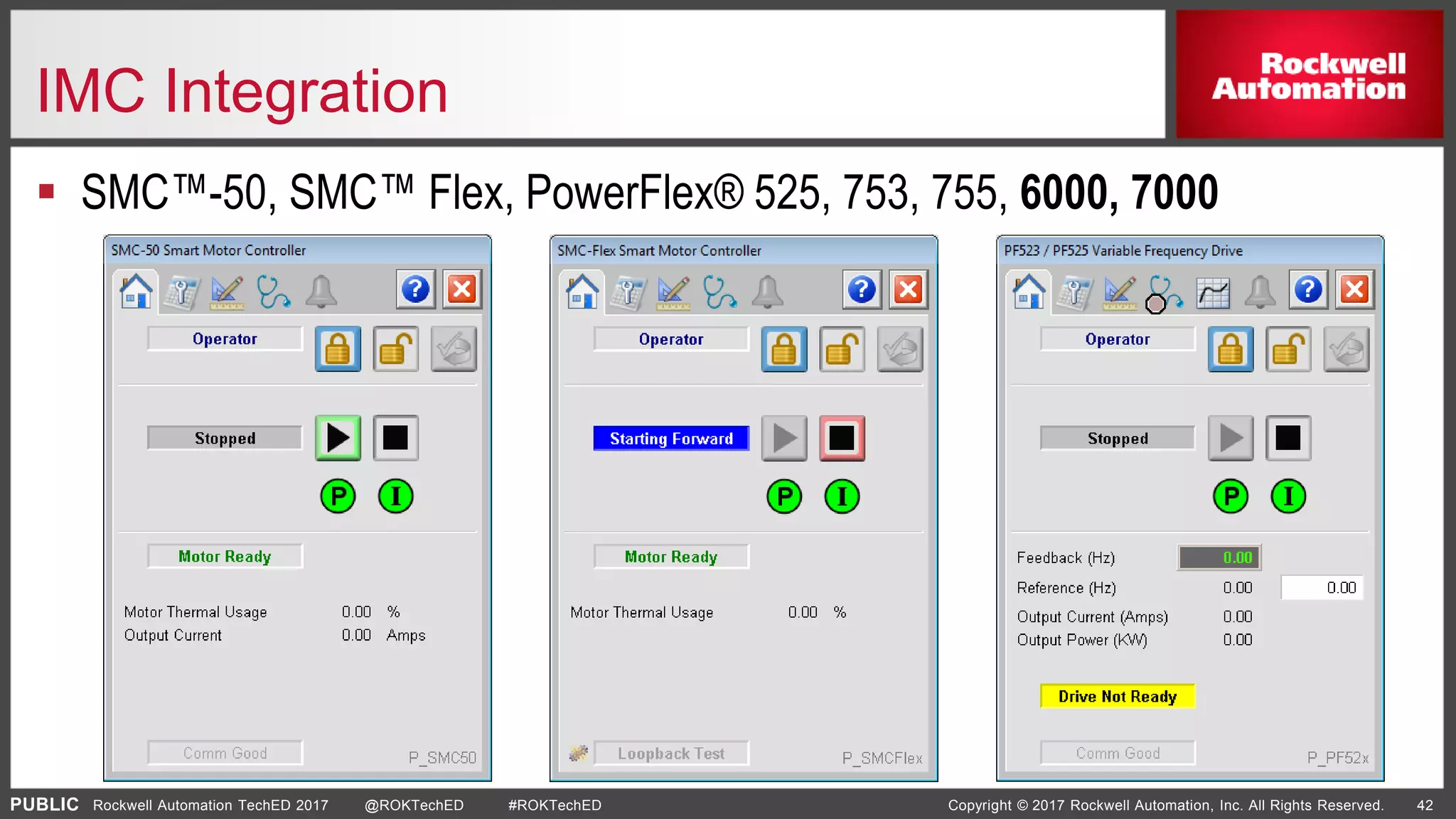The width and height of the screenshot is (1456, 819).
Task: Click Operator mode field in SMC-Flex faceplate
Action: pos(671,339)
